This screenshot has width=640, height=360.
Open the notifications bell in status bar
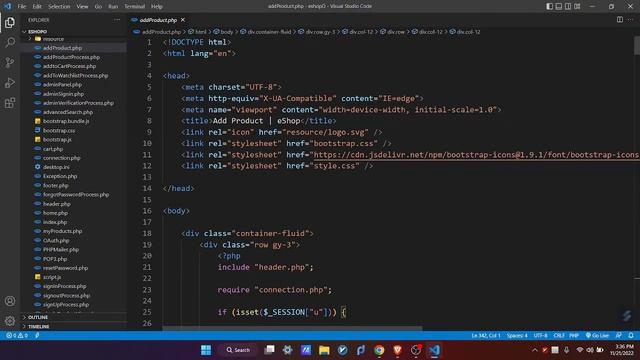pos(631,336)
